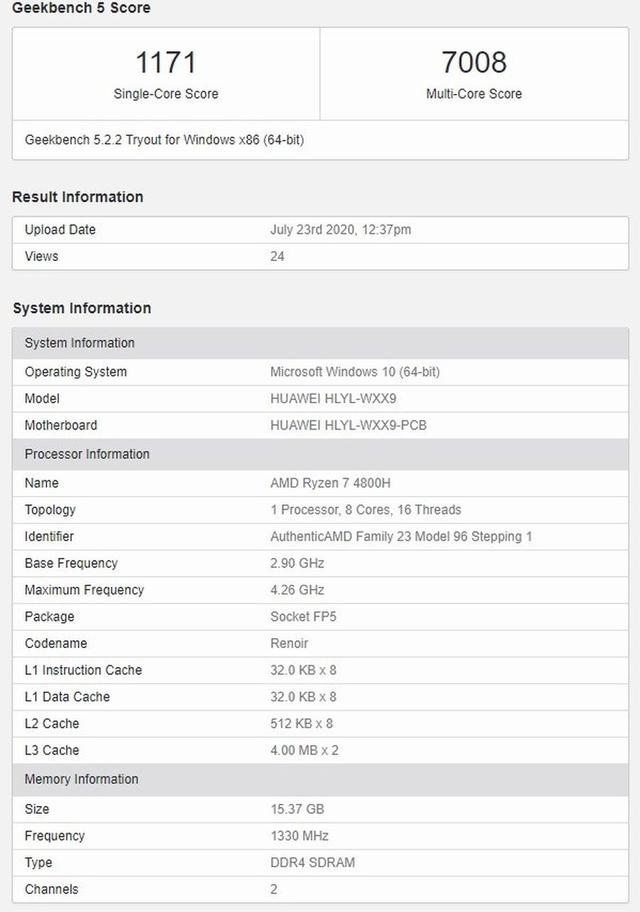
Task: Click the DDR4 SDRAM memory type
Action: pos(312,862)
